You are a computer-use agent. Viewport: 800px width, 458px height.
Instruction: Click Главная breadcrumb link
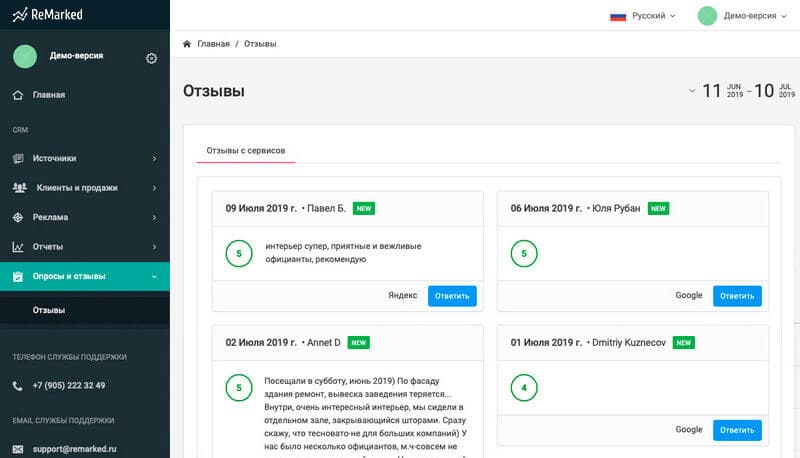[x=213, y=44]
